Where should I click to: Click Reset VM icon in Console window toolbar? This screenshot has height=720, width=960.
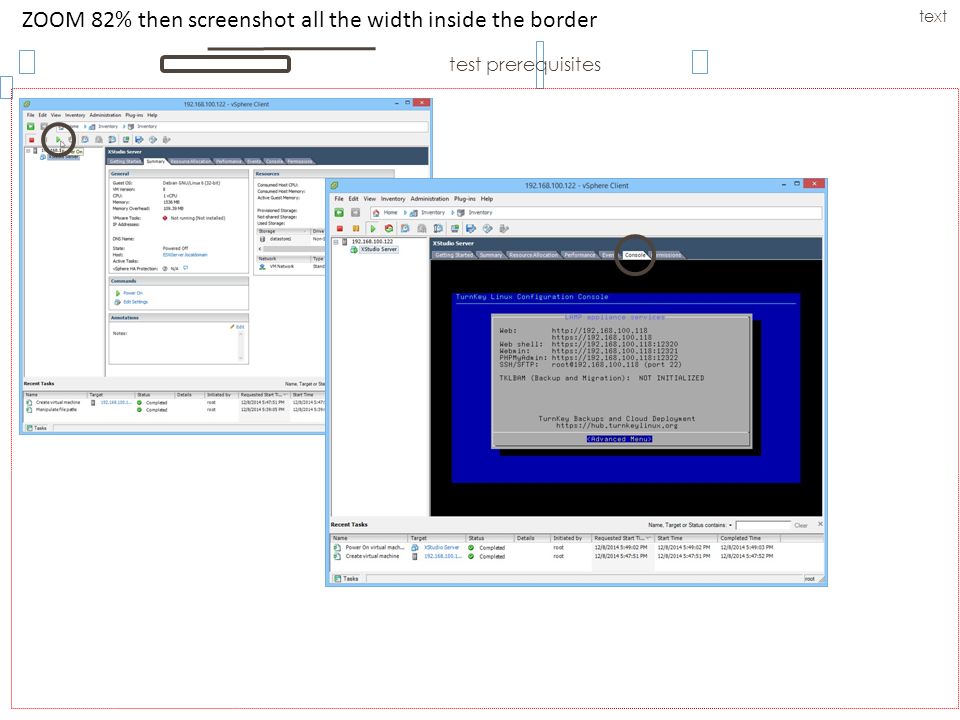point(389,229)
